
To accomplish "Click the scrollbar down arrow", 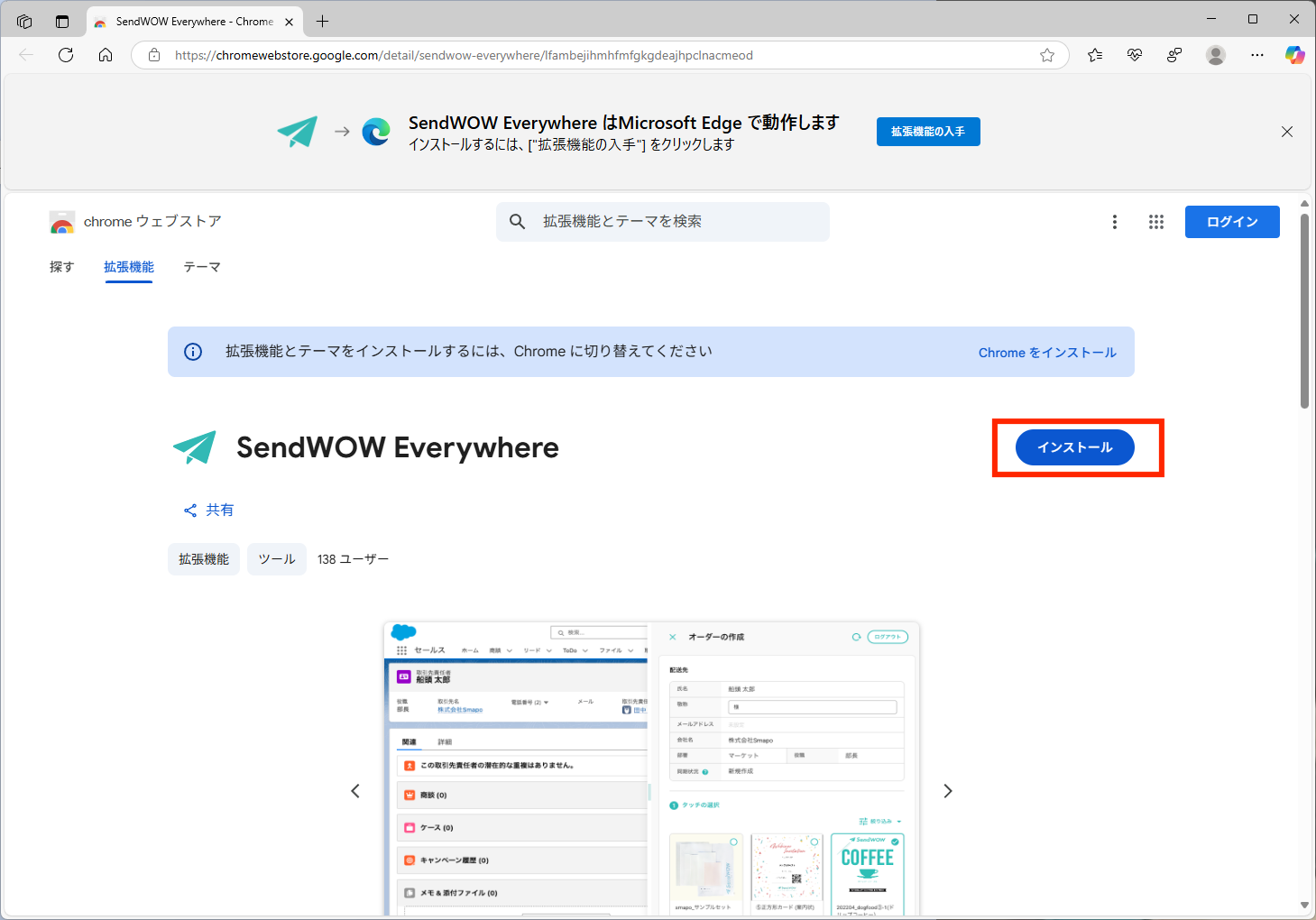I will click(1304, 905).
